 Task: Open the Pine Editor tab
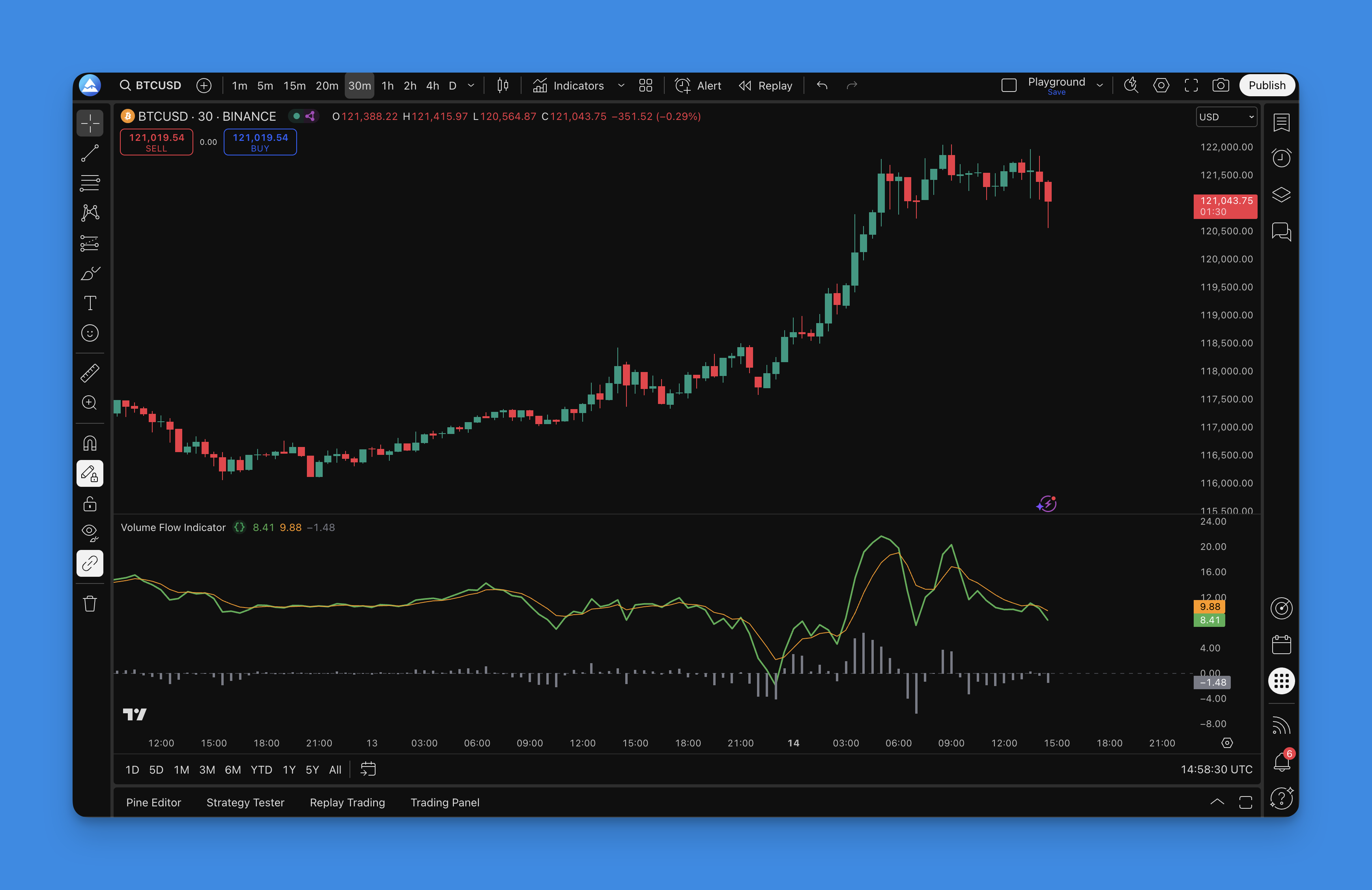coord(153,802)
